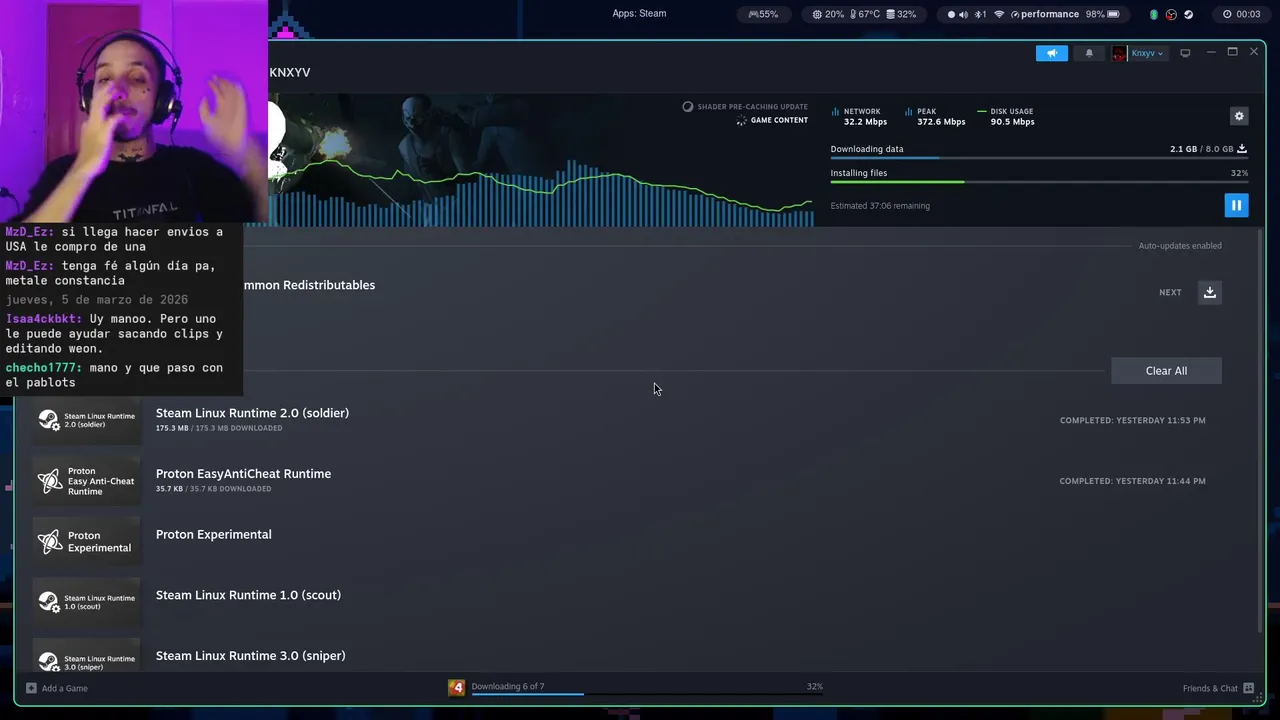Click the Peak 372.6 Mbps stat
1280x720 pixels.
(935, 117)
